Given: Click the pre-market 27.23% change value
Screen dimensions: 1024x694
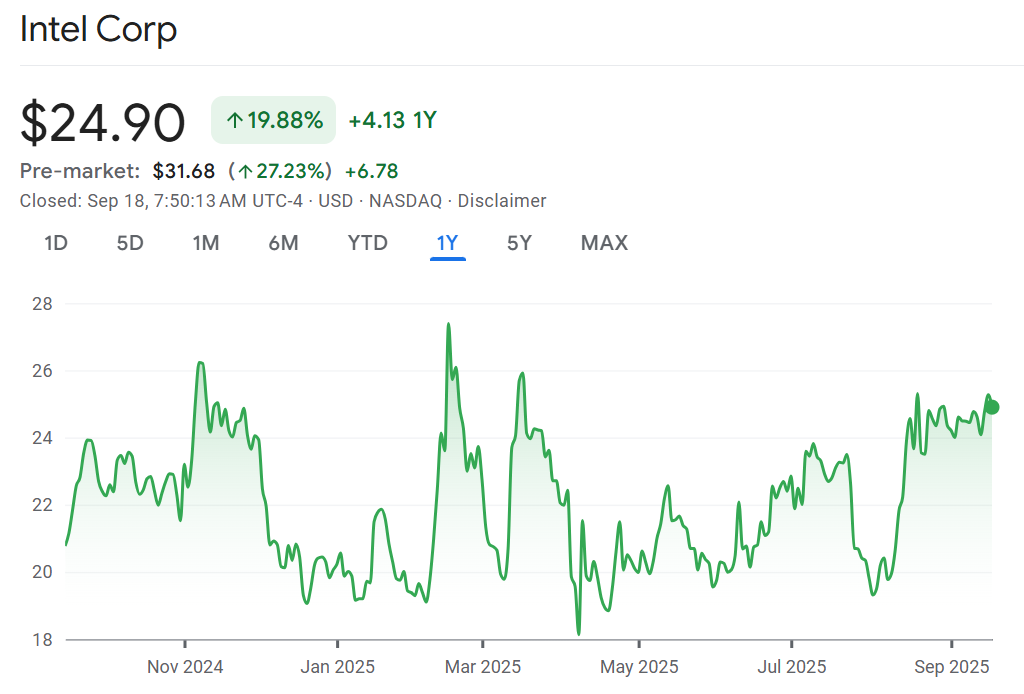Looking at the screenshot, I should point(281,171).
